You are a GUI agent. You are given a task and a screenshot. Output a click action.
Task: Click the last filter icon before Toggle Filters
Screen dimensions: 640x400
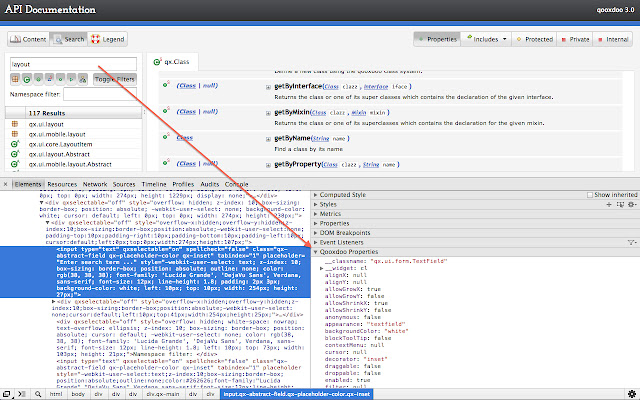click(83, 78)
